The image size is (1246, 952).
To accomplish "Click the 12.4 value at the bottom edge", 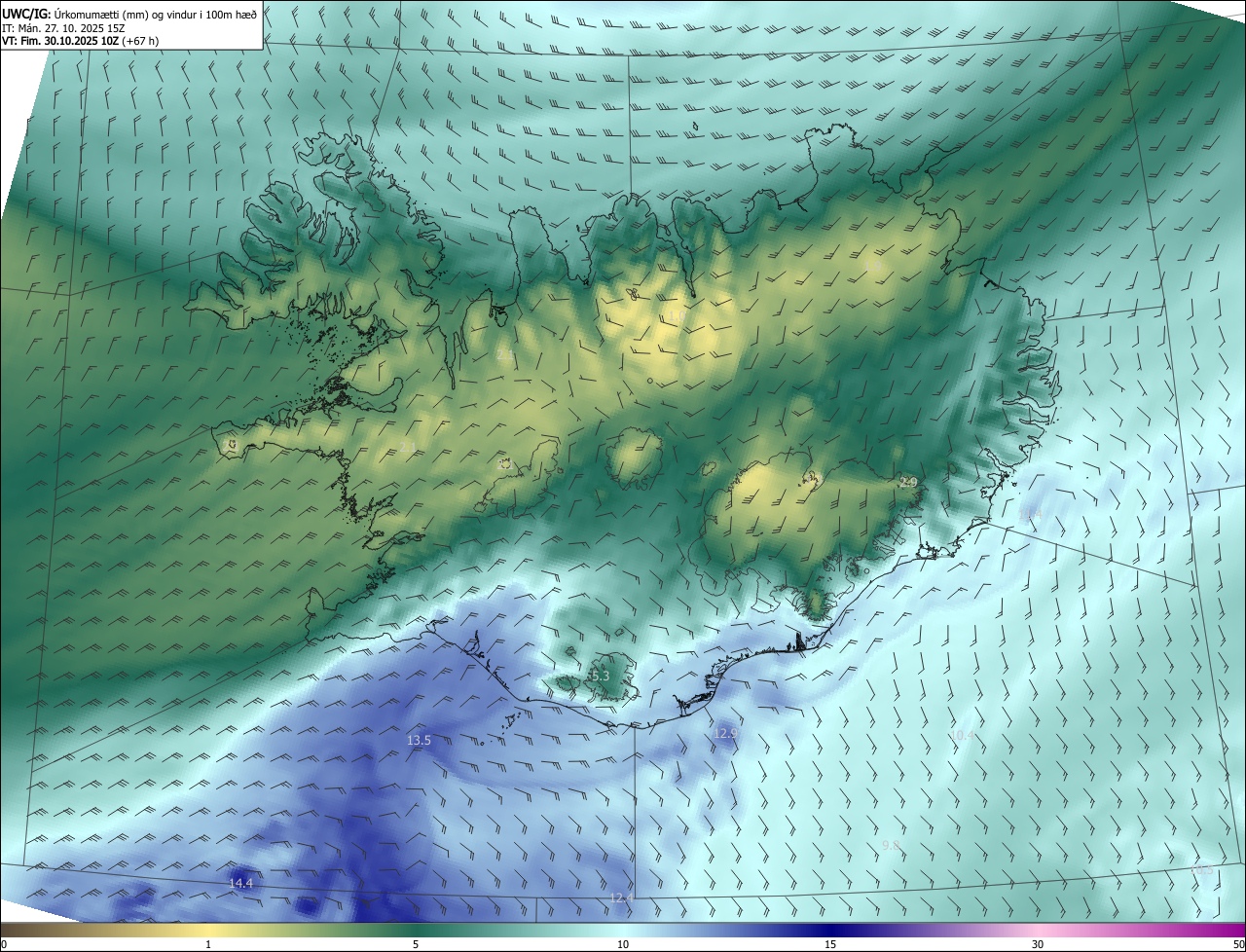I will click(621, 897).
